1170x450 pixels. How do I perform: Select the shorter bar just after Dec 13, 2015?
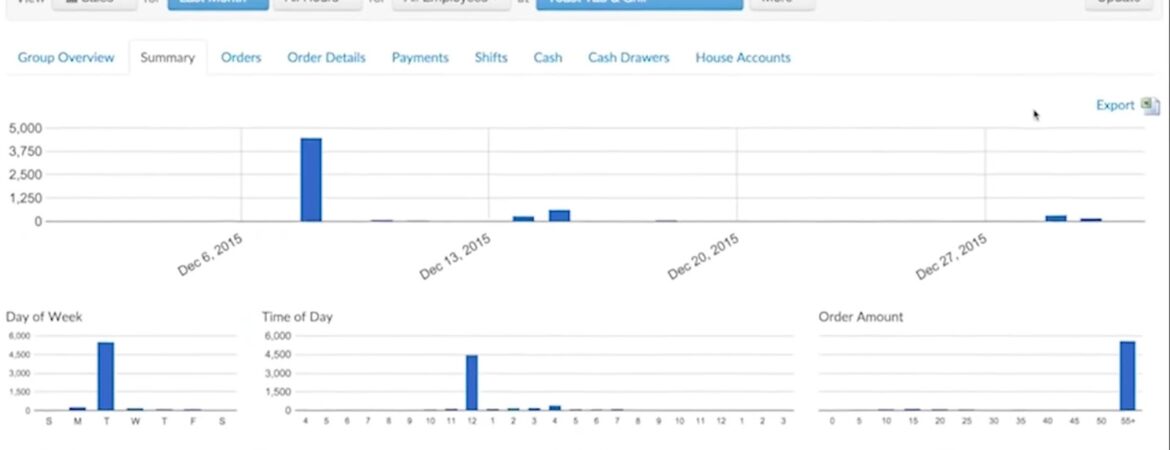point(523,219)
